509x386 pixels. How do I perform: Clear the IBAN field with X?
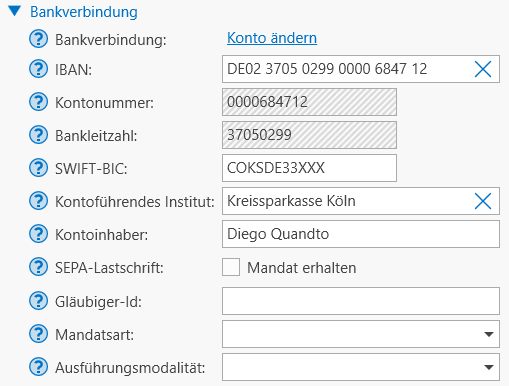(483, 69)
